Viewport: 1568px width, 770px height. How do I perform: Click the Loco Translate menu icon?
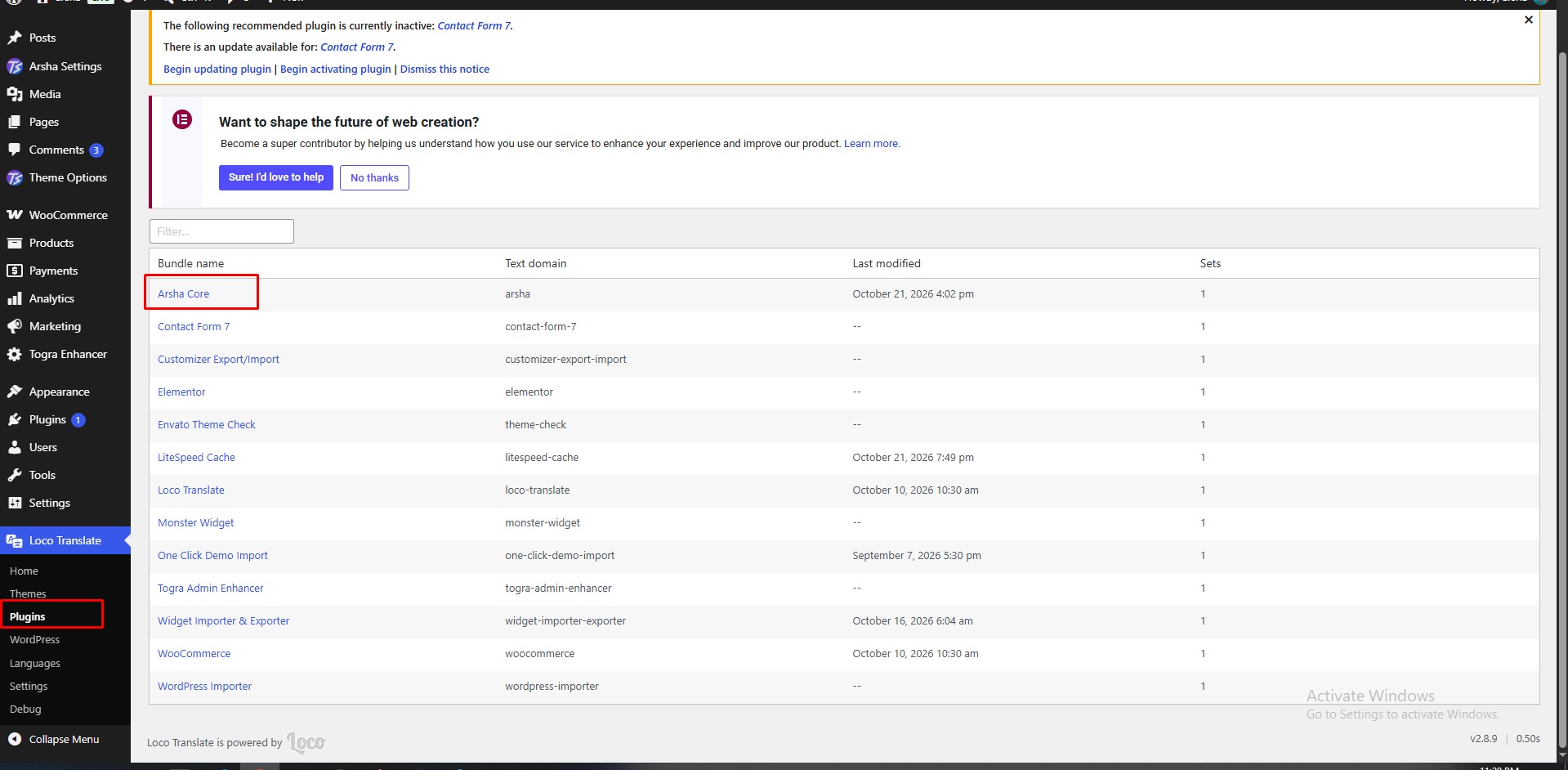(x=15, y=540)
